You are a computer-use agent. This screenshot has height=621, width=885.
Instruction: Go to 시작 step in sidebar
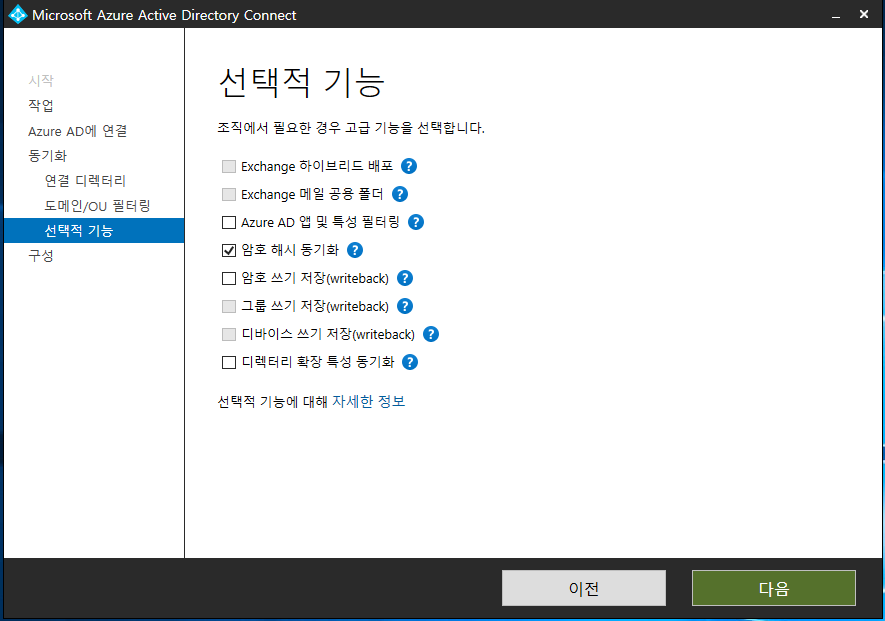[x=41, y=80]
